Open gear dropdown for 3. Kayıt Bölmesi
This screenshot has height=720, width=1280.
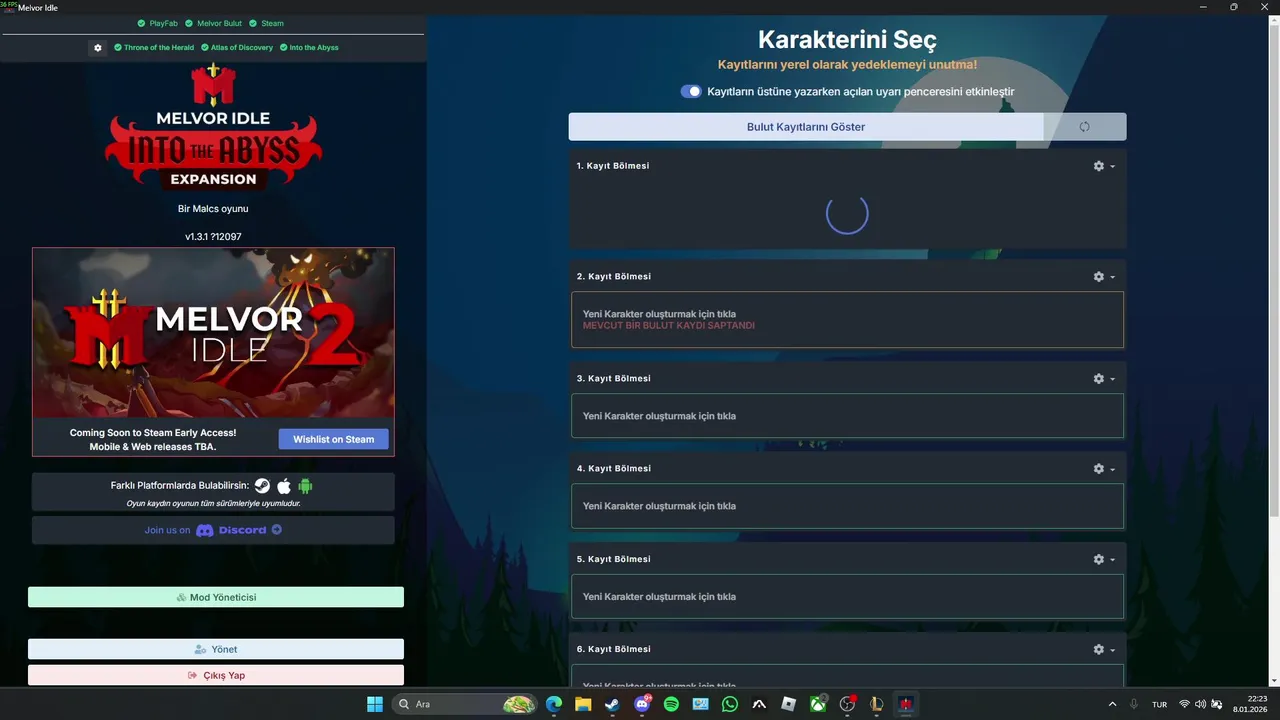[1104, 379]
